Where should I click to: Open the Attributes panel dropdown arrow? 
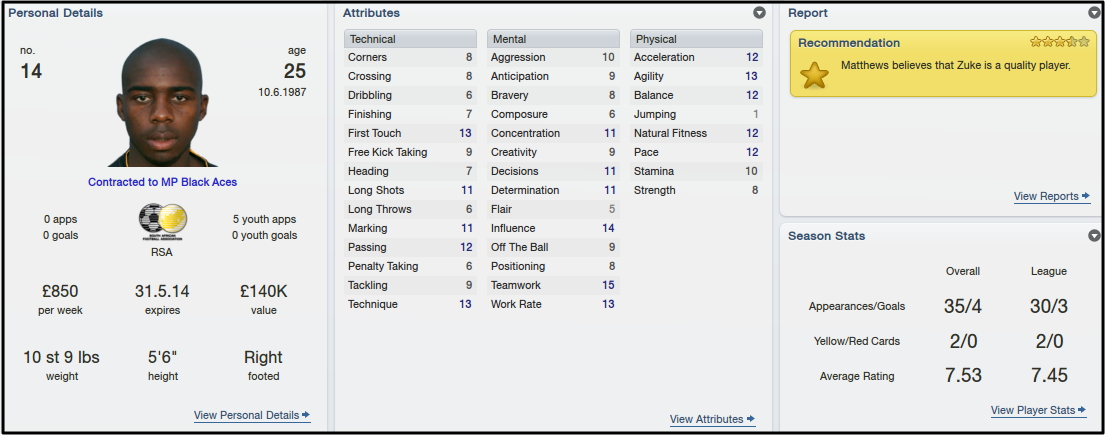(x=759, y=13)
